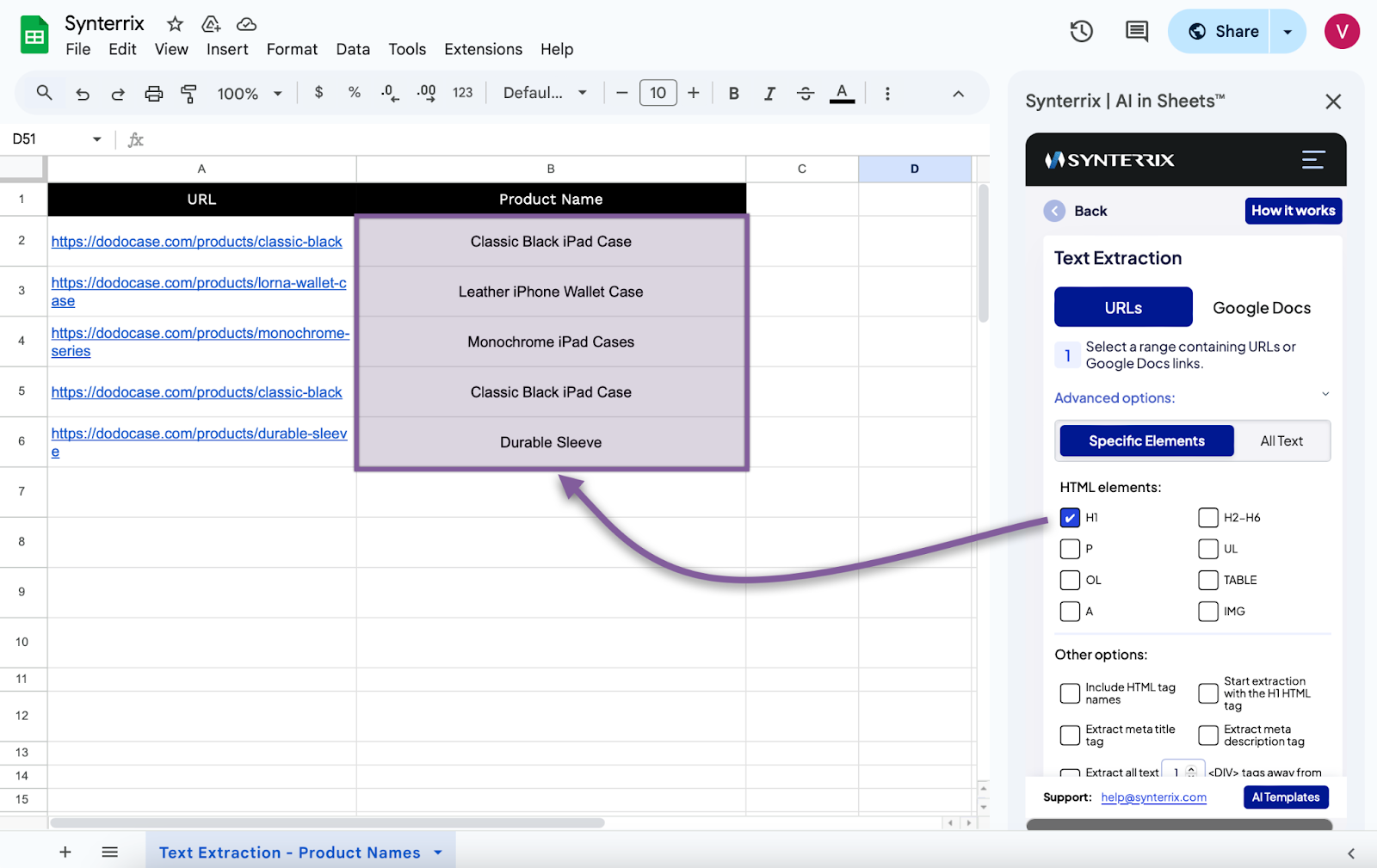This screenshot has width=1377, height=868.
Task: Show the side panel chevron at bottom right
Action: point(1350,853)
